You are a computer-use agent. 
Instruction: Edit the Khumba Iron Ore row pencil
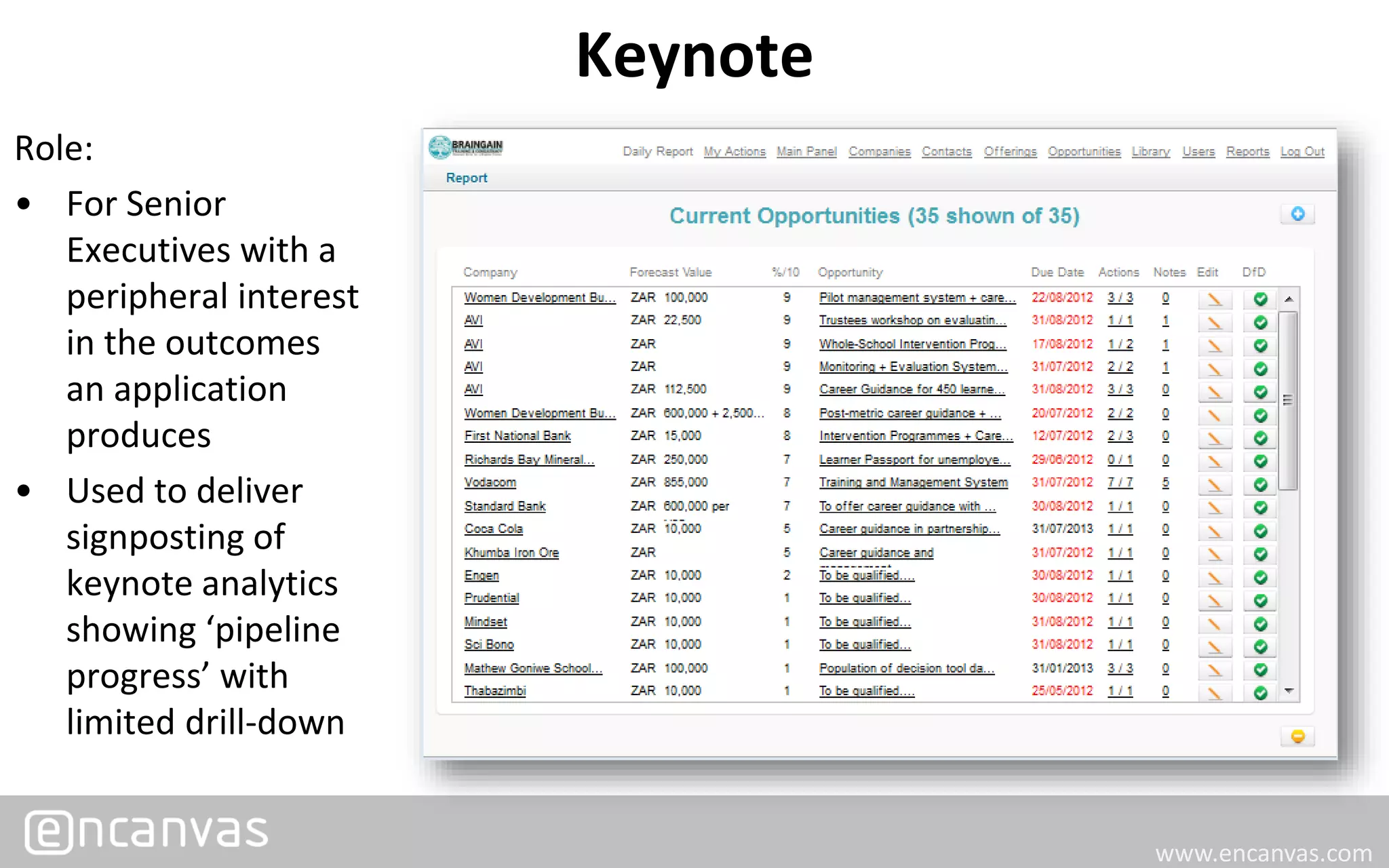pyautogui.click(x=1215, y=554)
